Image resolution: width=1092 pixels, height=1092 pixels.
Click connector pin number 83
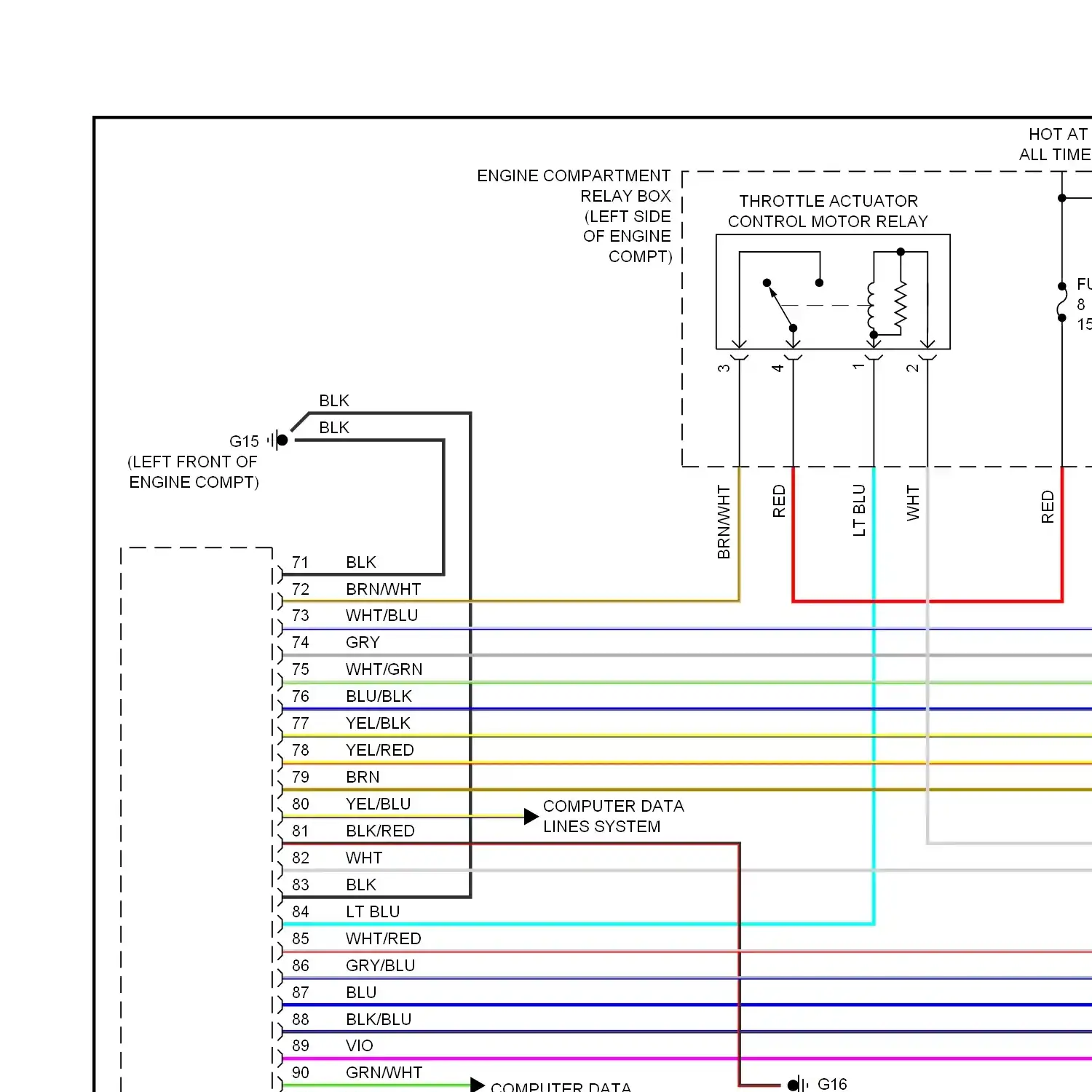(x=301, y=885)
